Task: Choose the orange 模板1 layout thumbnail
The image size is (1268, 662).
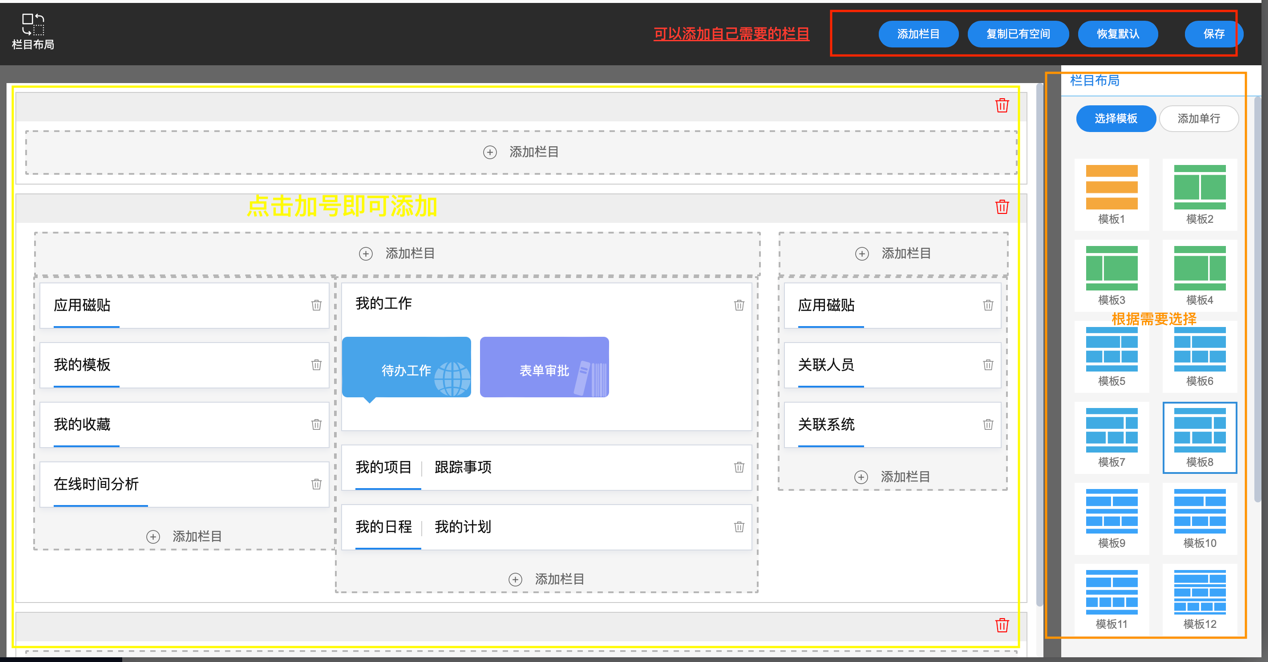Action: (1111, 188)
